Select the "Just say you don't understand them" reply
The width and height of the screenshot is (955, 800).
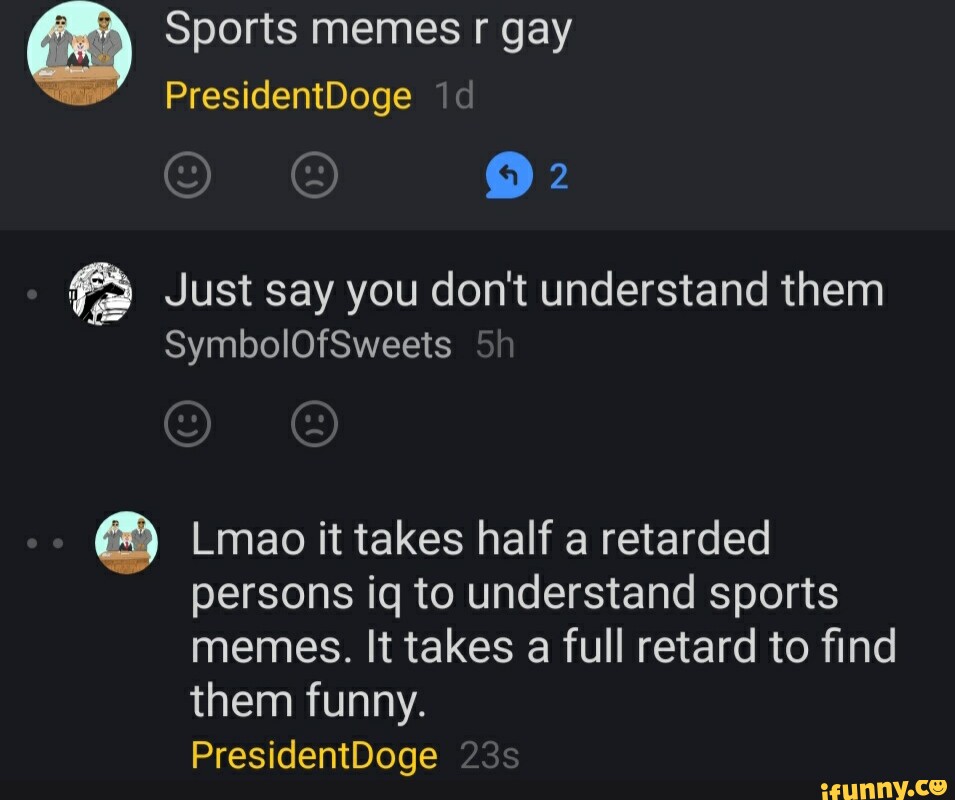[x=524, y=290]
